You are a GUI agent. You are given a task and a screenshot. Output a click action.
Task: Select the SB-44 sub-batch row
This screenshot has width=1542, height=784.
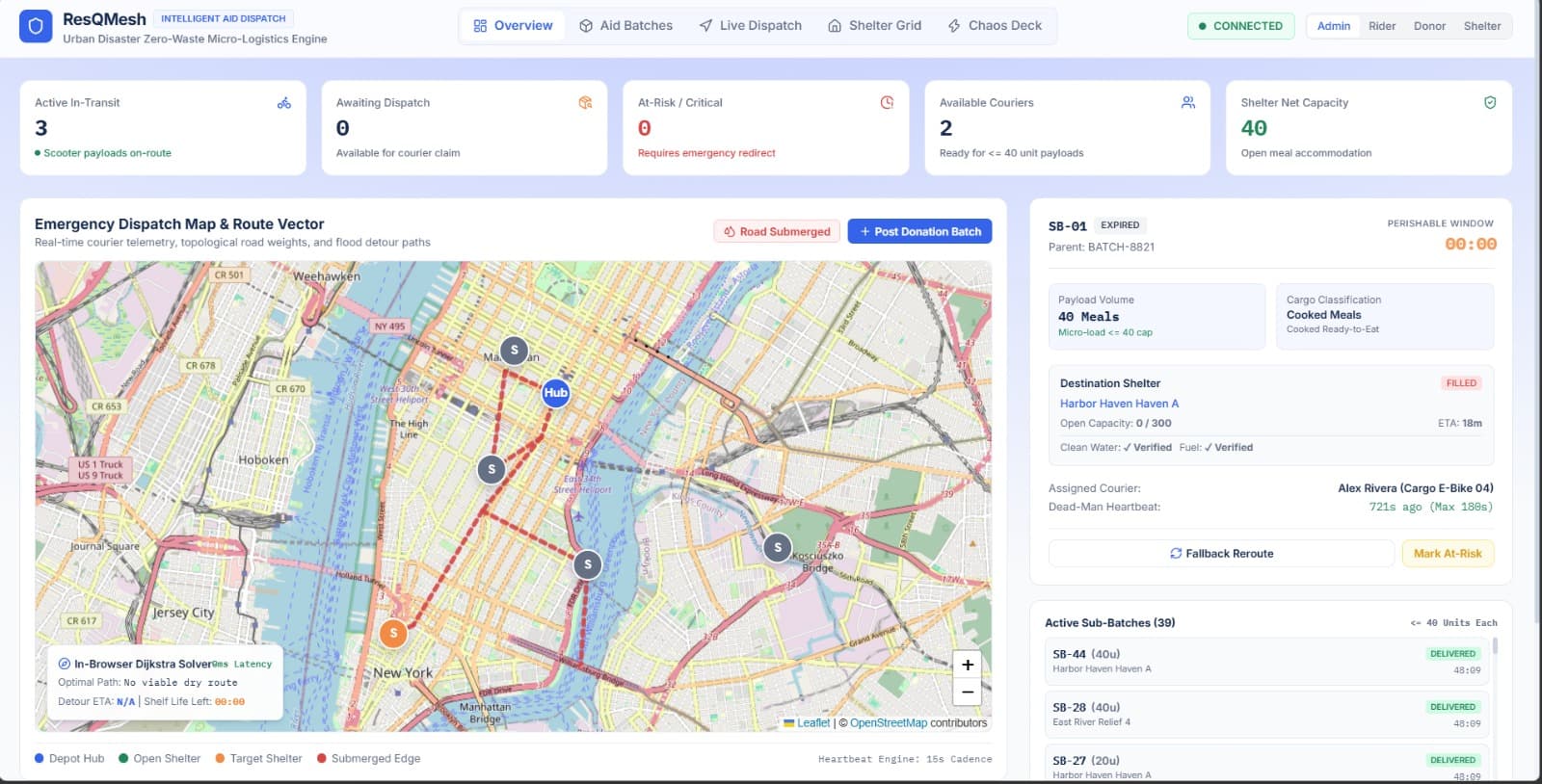[x=1267, y=661]
